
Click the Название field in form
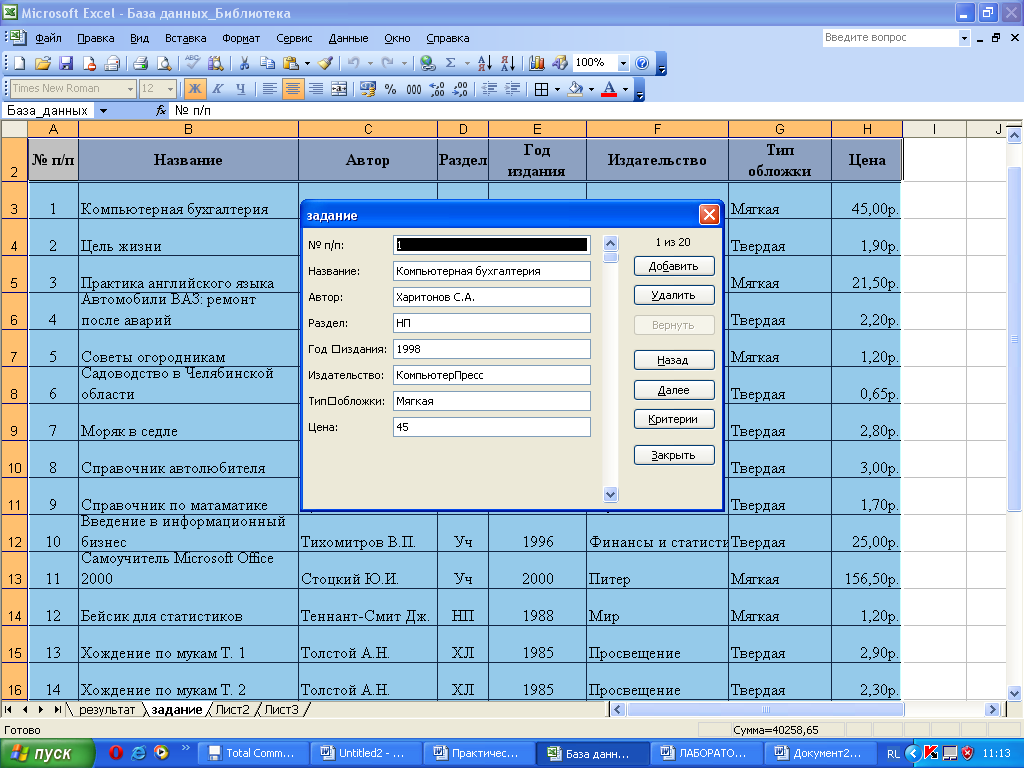(492, 271)
